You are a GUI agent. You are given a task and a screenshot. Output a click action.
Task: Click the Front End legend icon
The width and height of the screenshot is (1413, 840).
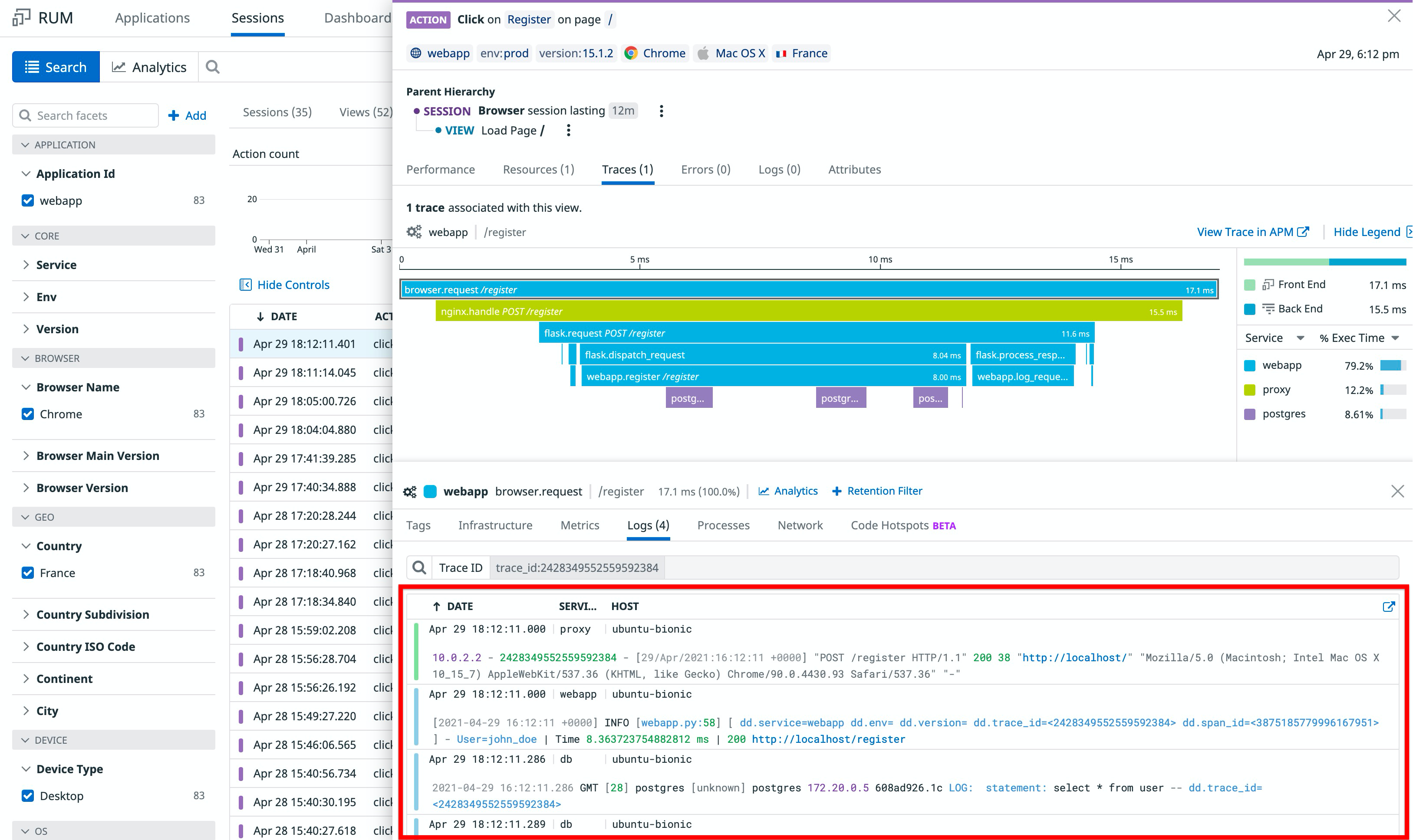1268,285
